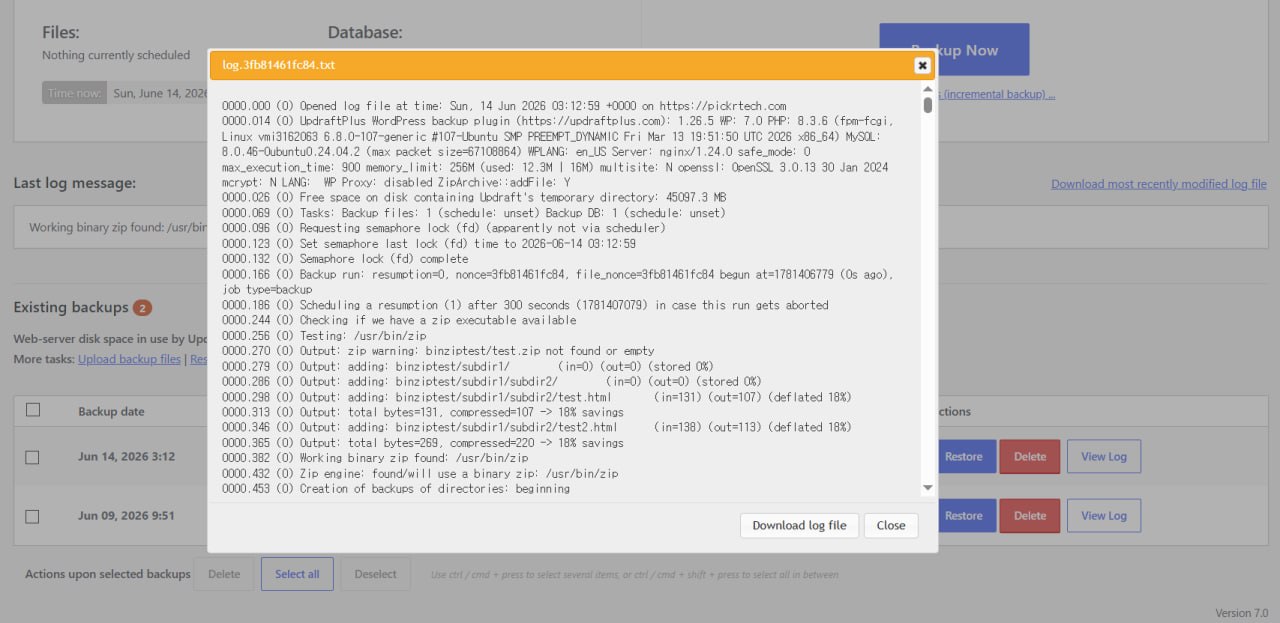
Task: Click the 'Checking if we have a zip executable available' line
Action: click(399, 320)
